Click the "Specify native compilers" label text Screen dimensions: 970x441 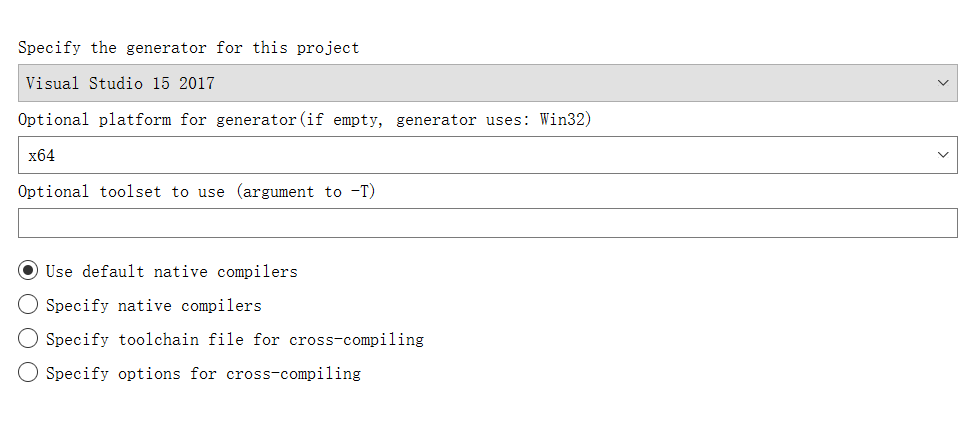tap(154, 305)
